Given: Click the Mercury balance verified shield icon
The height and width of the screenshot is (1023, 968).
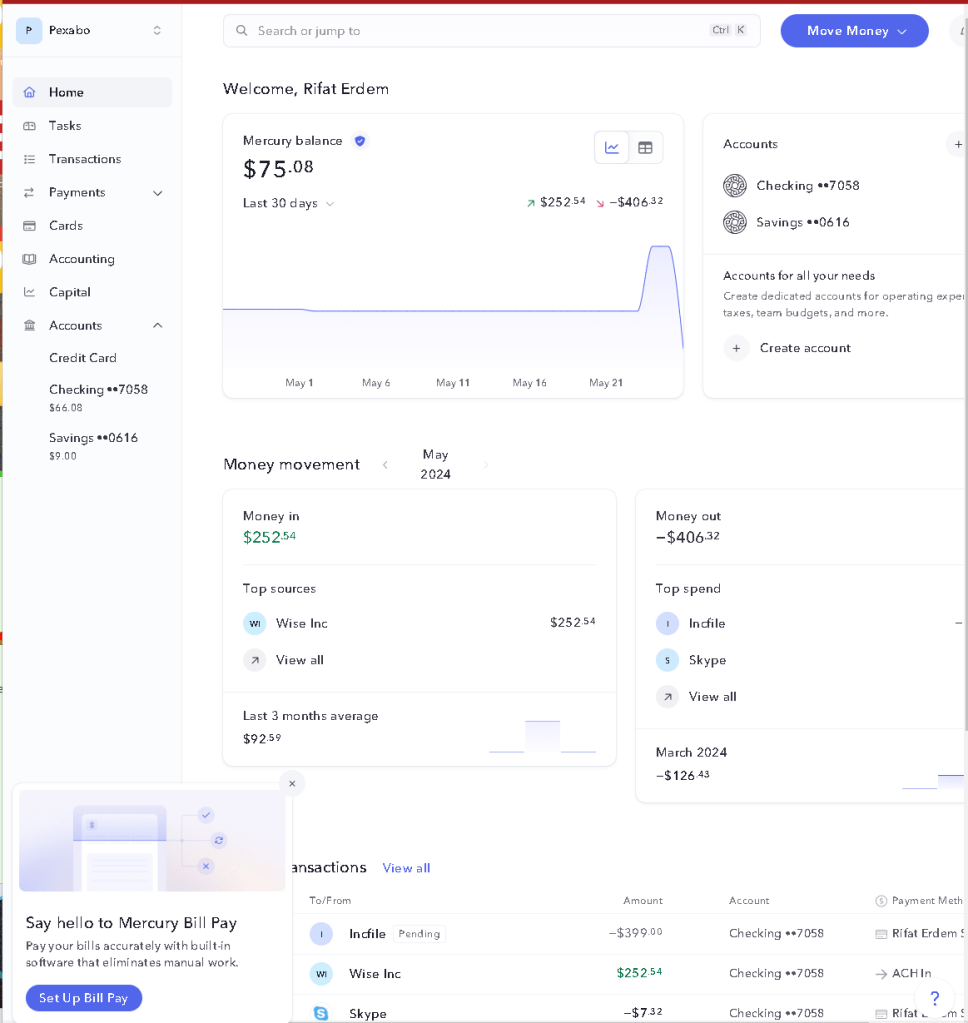Looking at the screenshot, I should pyautogui.click(x=359, y=140).
